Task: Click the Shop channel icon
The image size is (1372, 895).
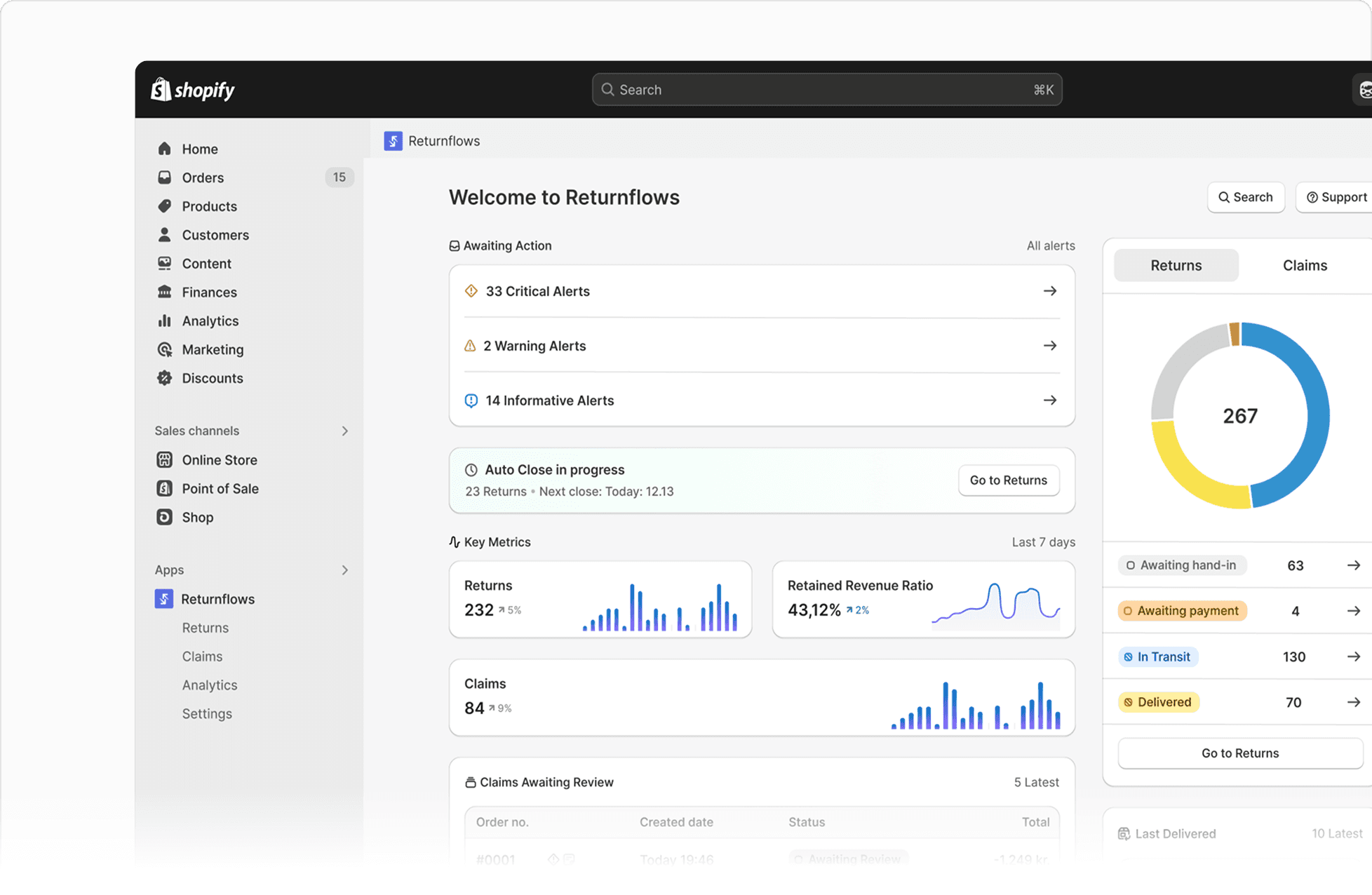Action: tap(164, 518)
